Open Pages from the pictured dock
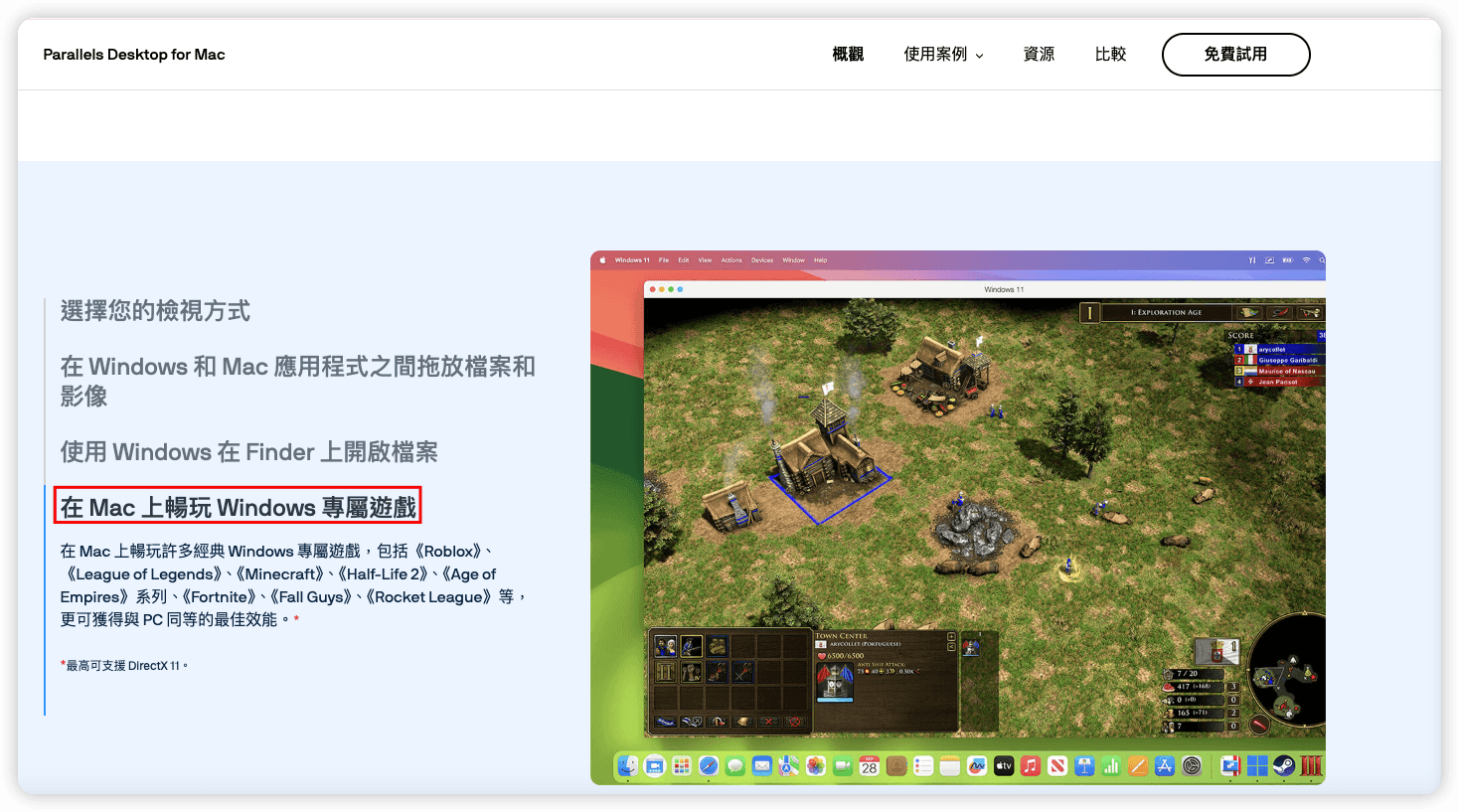1459x812 pixels. 1138,766
